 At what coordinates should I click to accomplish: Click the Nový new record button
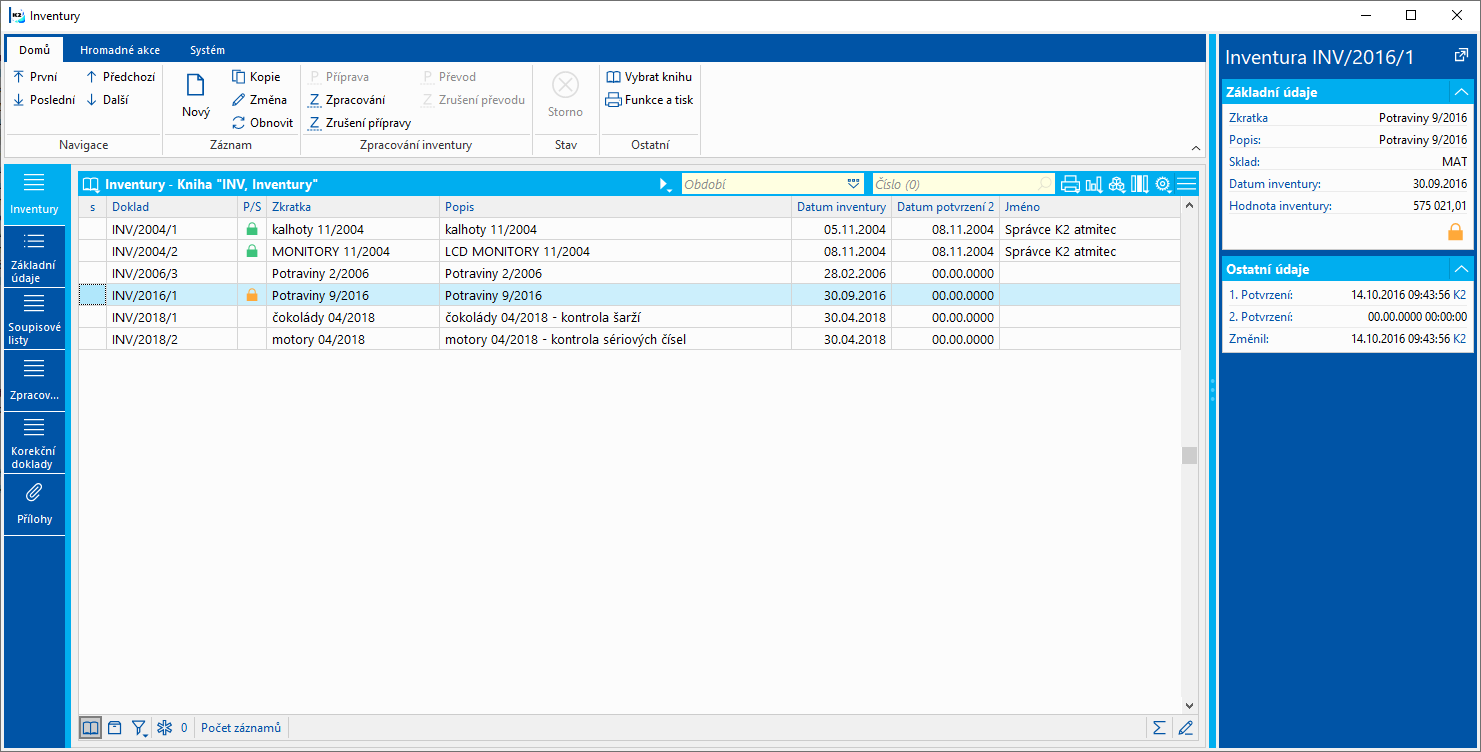pyautogui.click(x=196, y=97)
